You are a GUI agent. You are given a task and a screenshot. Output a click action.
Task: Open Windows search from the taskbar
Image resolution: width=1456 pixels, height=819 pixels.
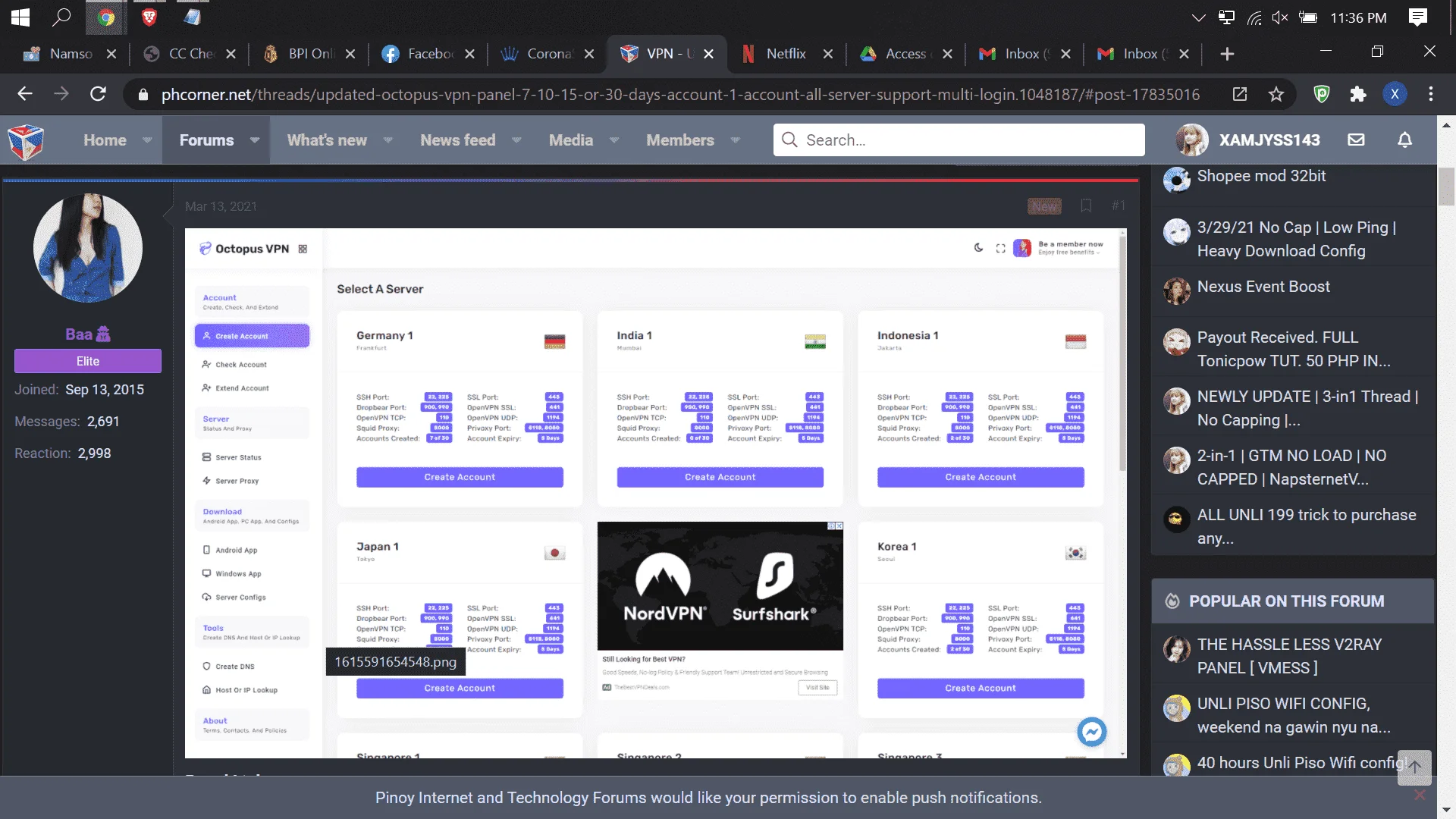61,17
